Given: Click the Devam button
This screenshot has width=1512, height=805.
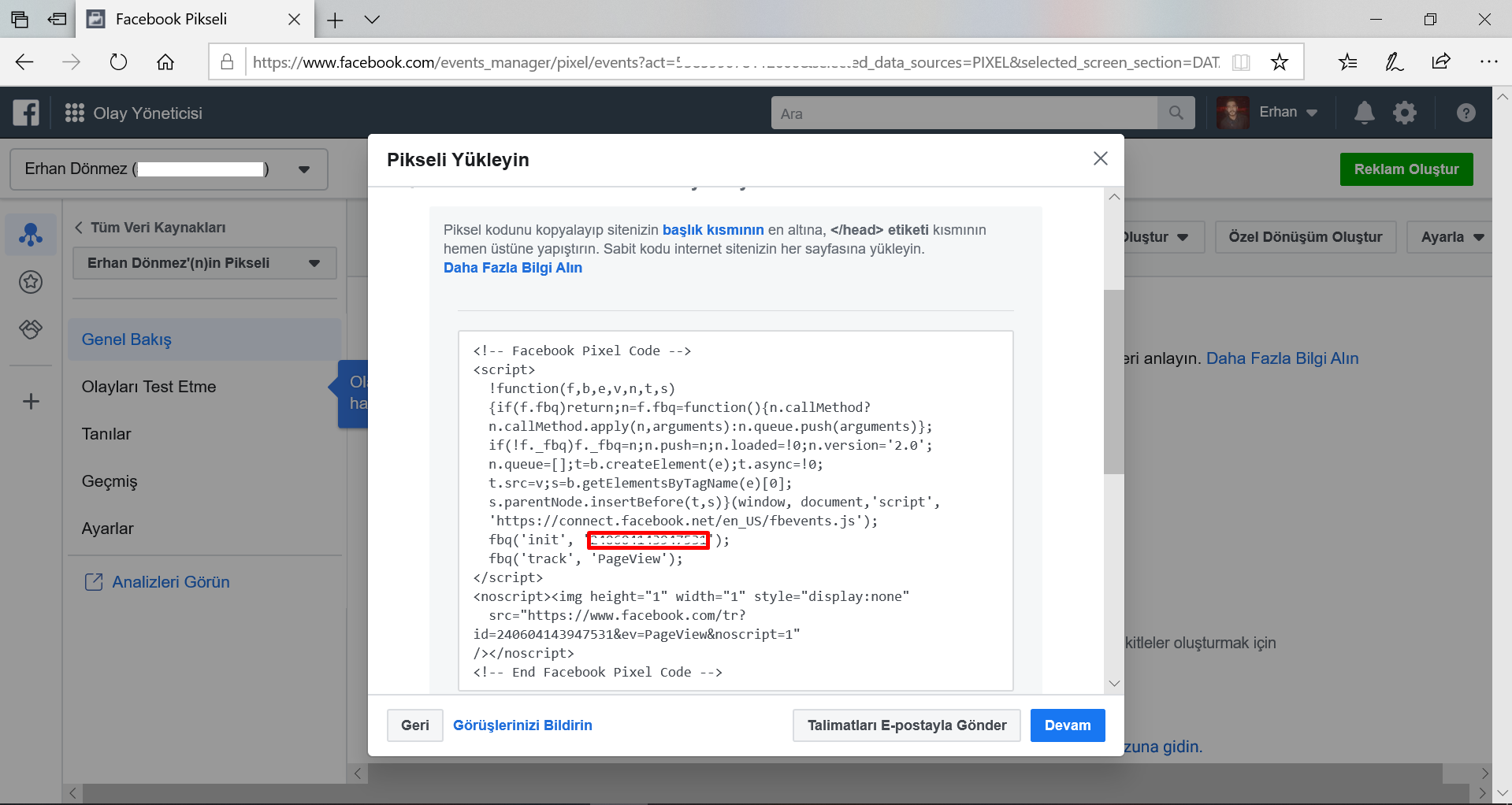Looking at the screenshot, I should [x=1068, y=725].
